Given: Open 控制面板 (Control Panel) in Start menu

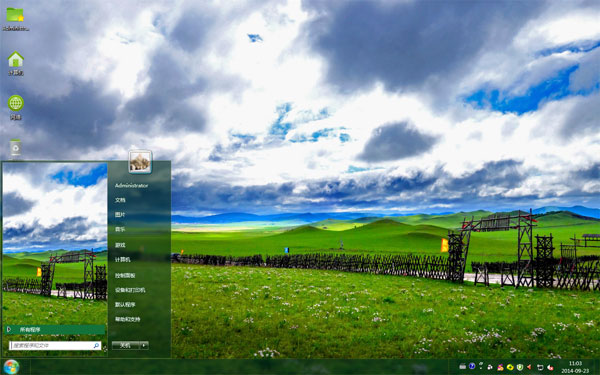Looking at the screenshot, I should click(125, 275).
